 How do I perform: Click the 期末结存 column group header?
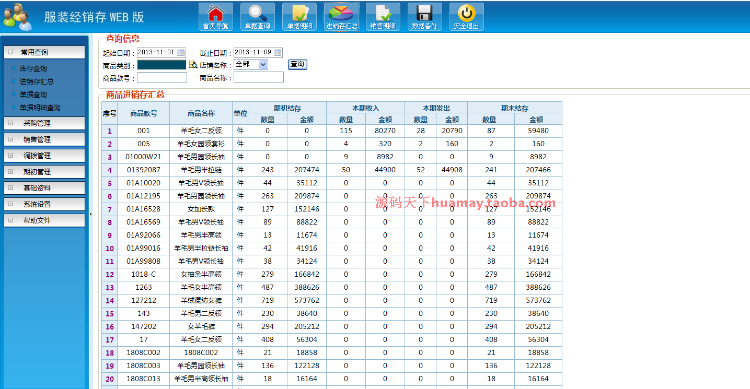515,108
